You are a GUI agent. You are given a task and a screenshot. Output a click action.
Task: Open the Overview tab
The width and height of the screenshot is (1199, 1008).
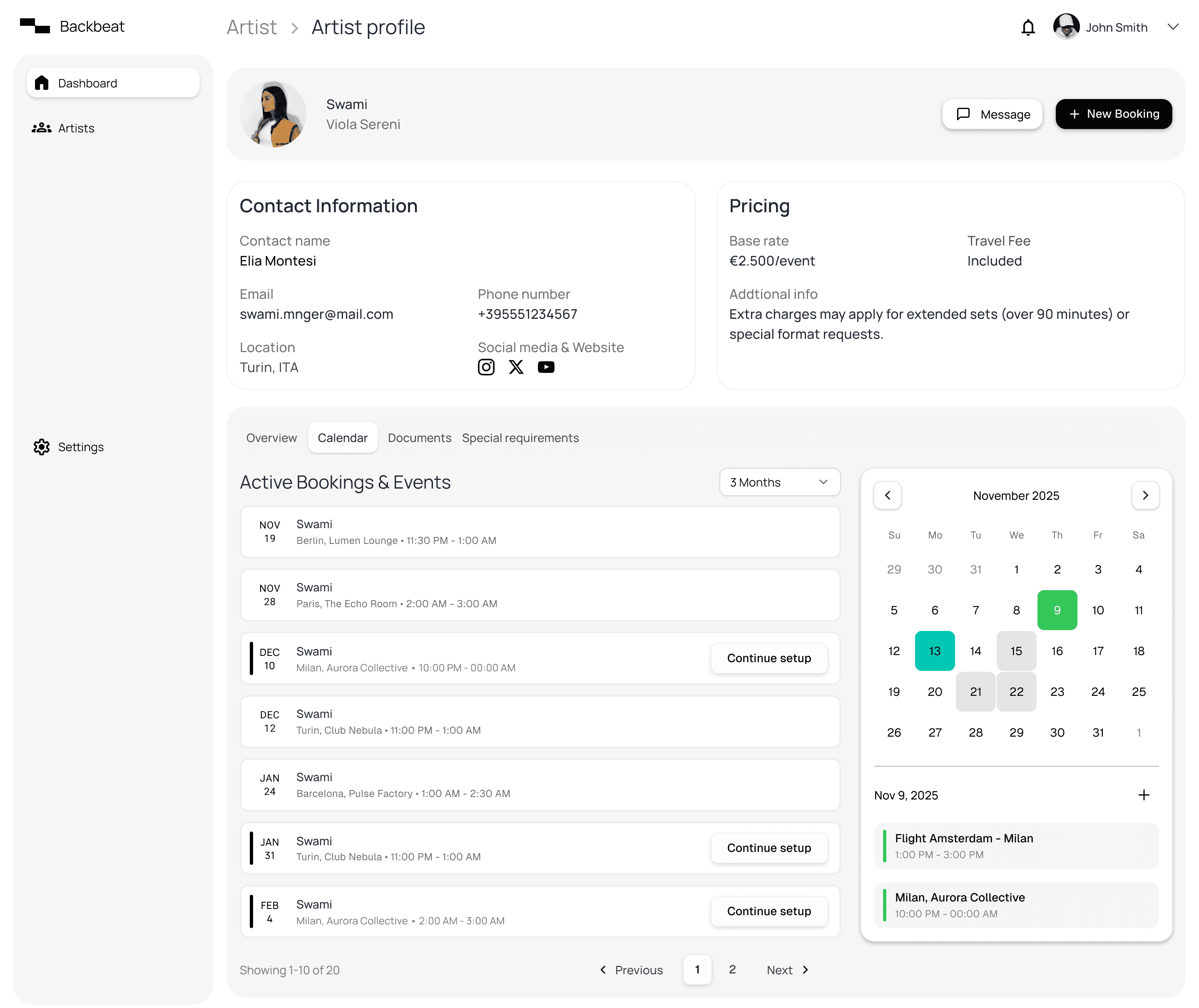[271, 438]
